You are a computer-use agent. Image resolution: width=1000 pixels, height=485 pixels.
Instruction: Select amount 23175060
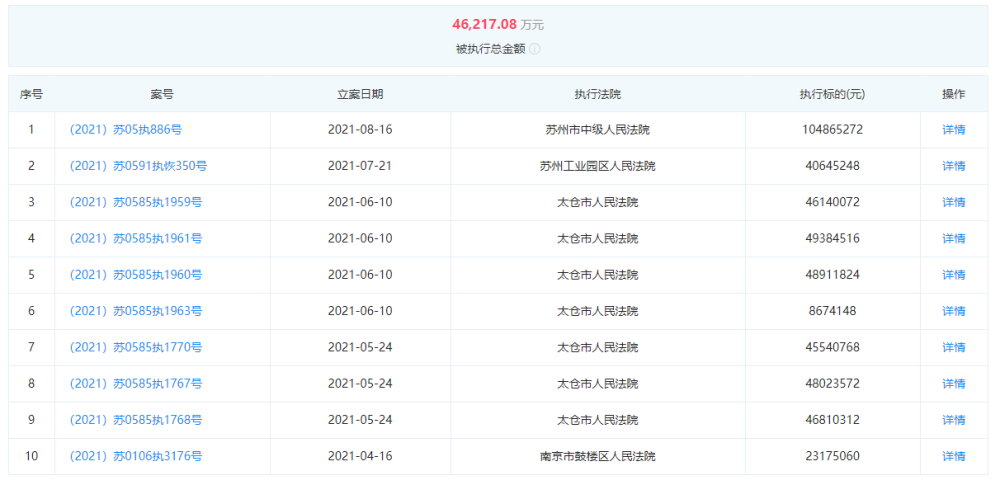(832, 457)
